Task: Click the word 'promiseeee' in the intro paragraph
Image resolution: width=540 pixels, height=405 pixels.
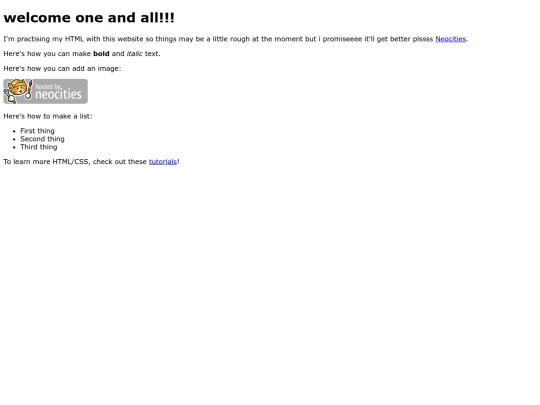Action: (342, 39)
